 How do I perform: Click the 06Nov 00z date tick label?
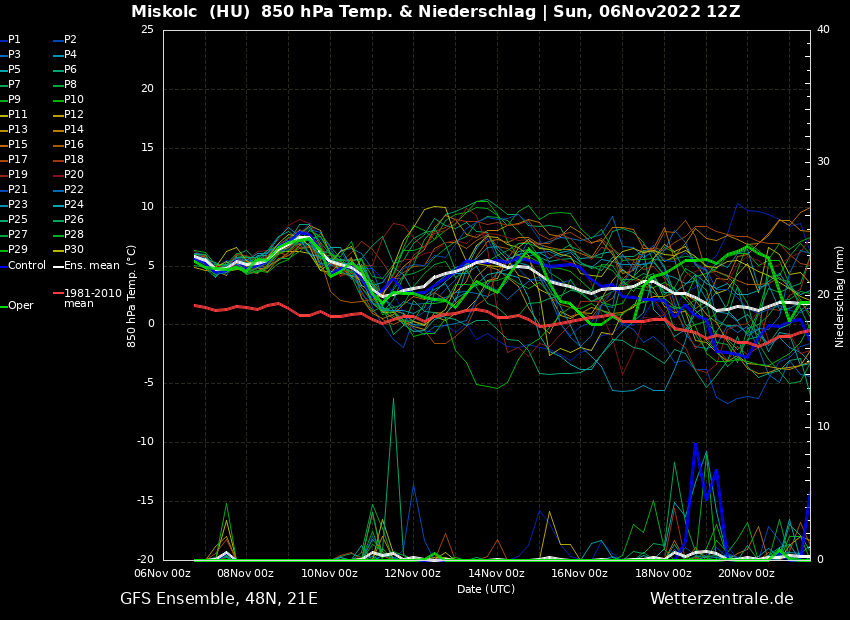163,573
